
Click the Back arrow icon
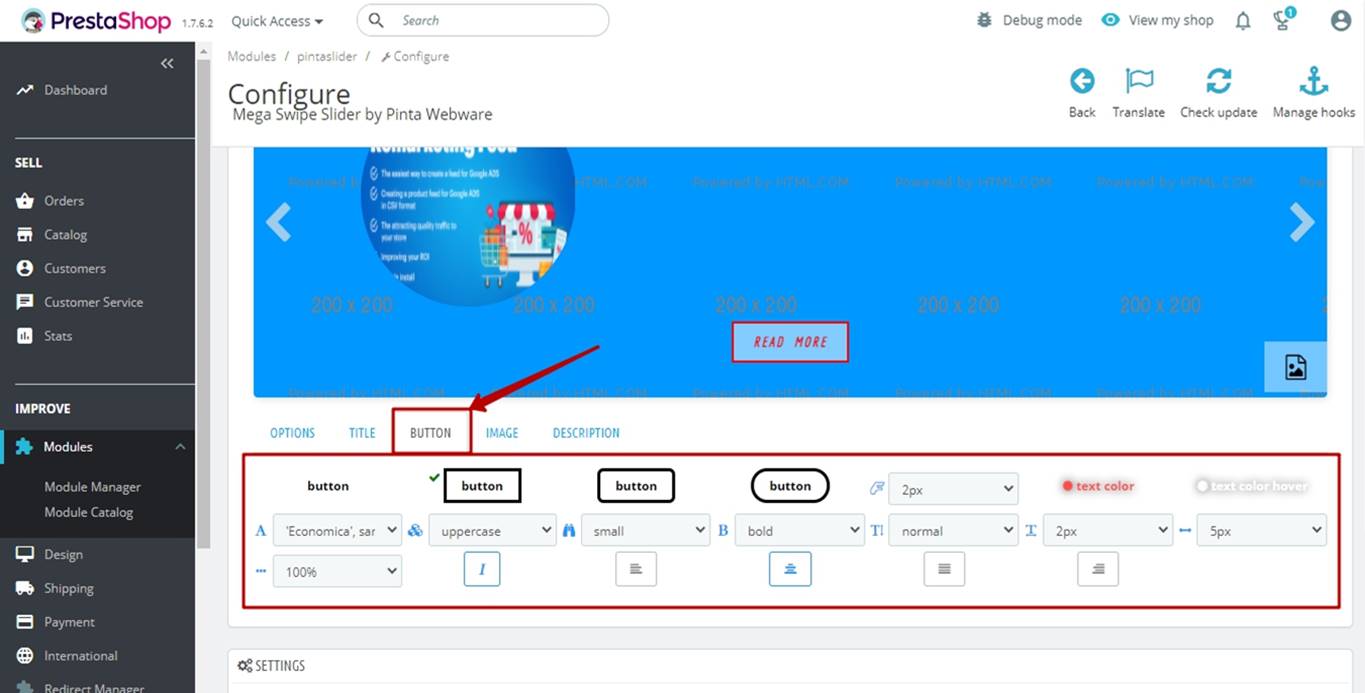[x=1082, y=81]
